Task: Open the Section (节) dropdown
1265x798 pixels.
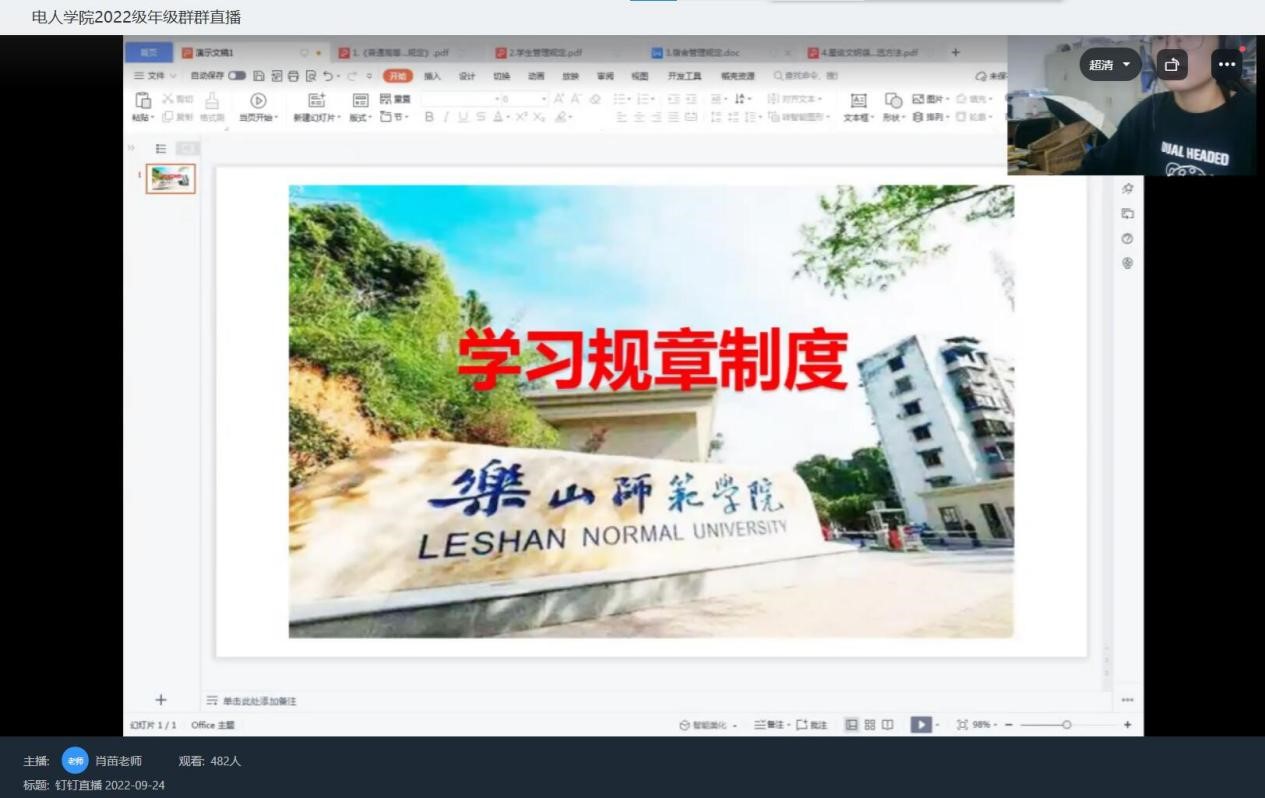Action: click(394, 117)
